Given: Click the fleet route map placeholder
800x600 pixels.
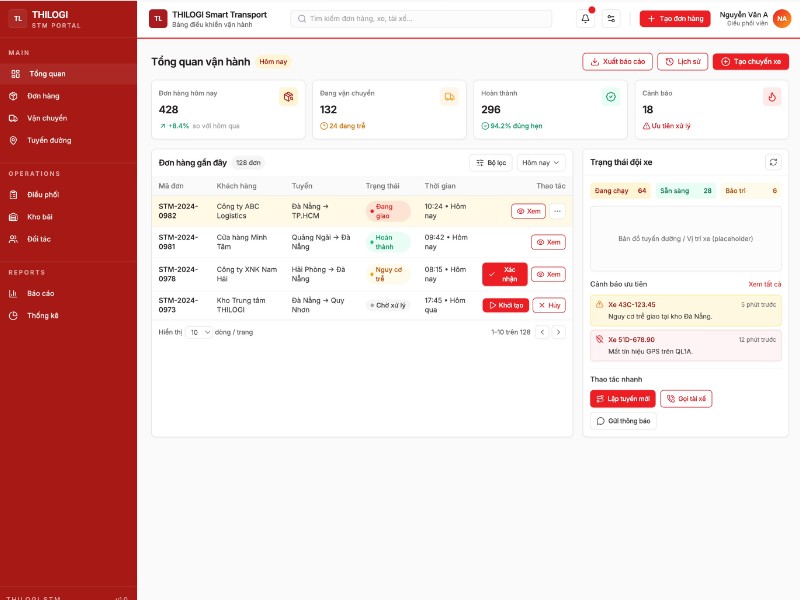Looking at the screenshot, I should (x=685, y=238).
